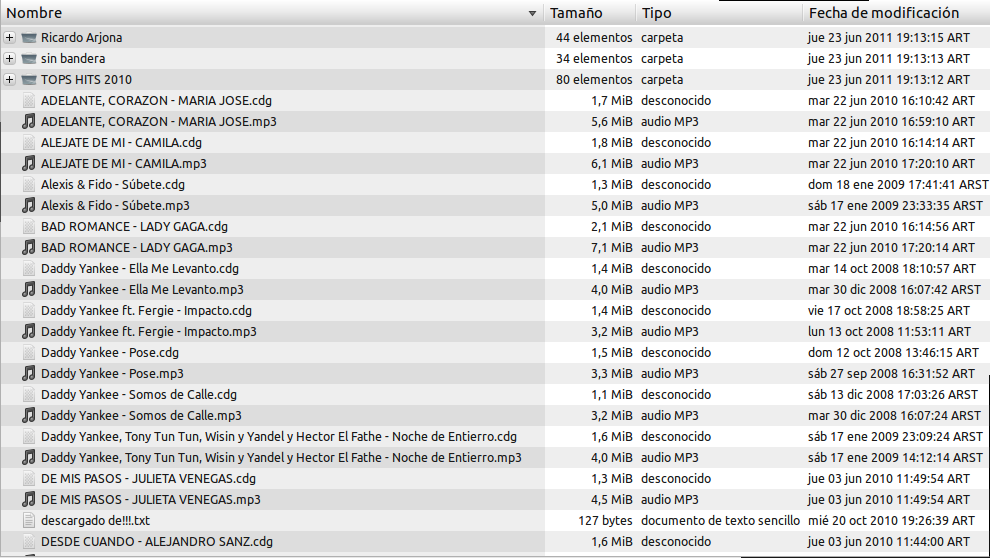Select file BAD ROMANCE - LADY GAGA.cdg

pos(134,227)
